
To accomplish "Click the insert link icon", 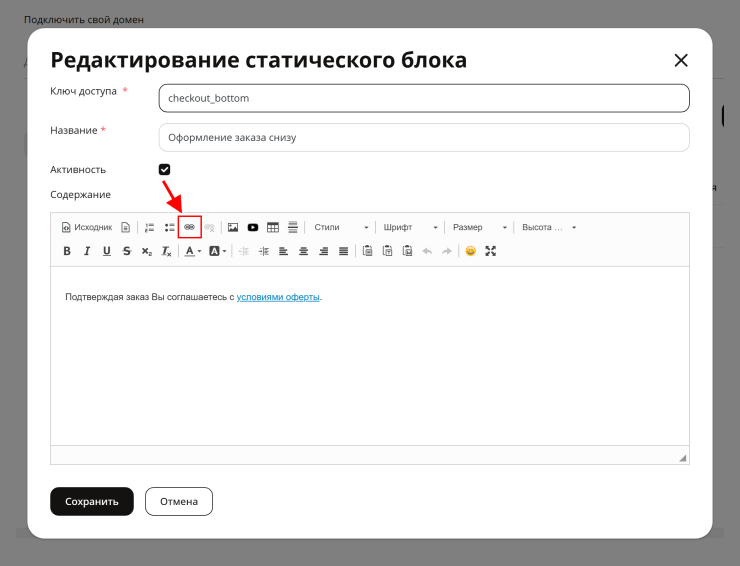I will point(190,227).
